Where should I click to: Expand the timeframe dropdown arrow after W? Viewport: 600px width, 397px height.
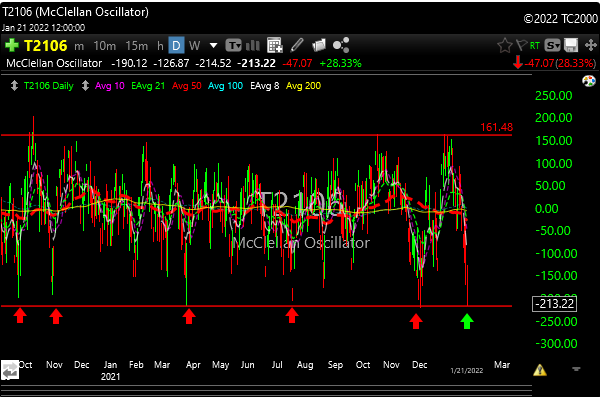point(214,46)
